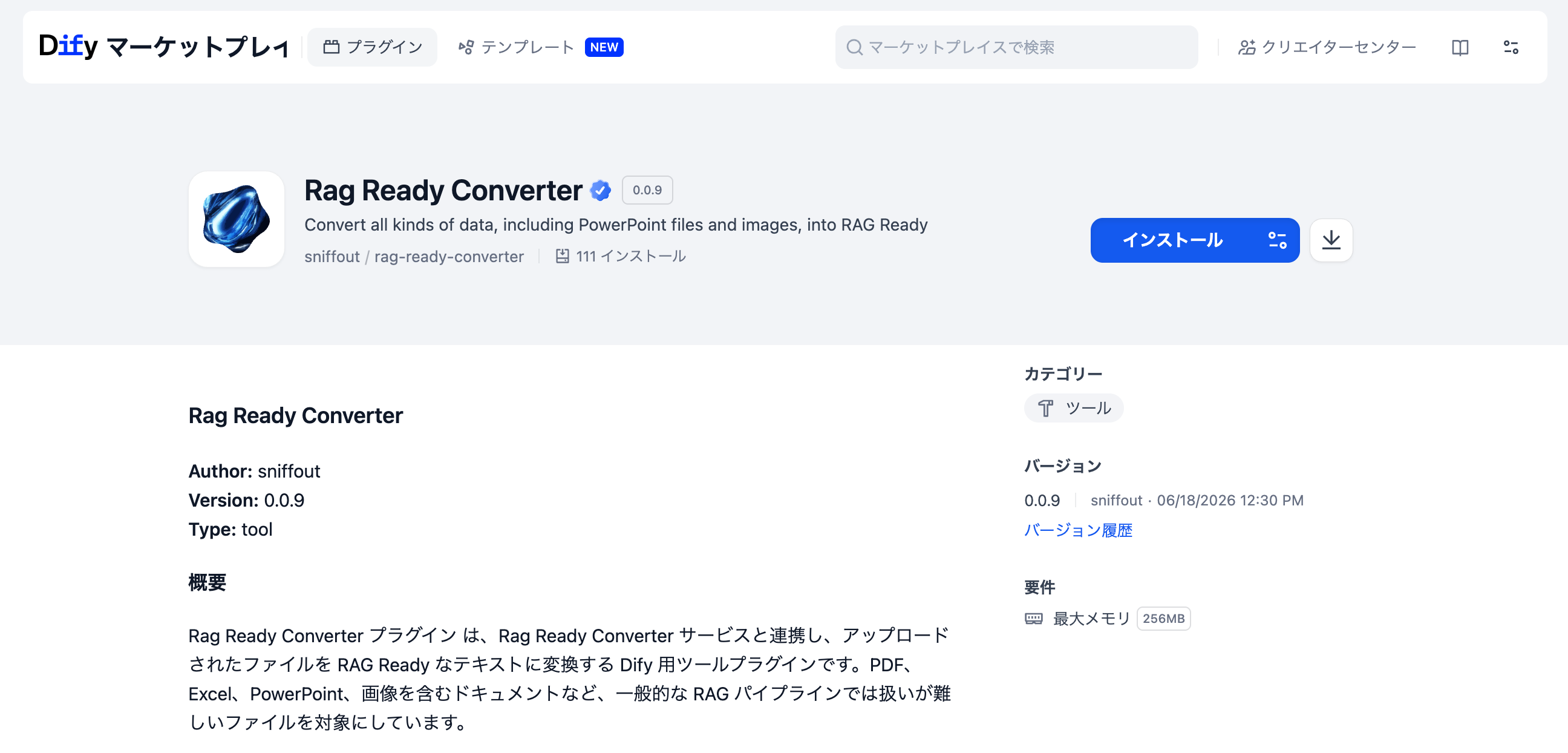Screen dimensions: 1568x753
Task: Open install options sliders on blue button
Action: tap(1277, 240)
